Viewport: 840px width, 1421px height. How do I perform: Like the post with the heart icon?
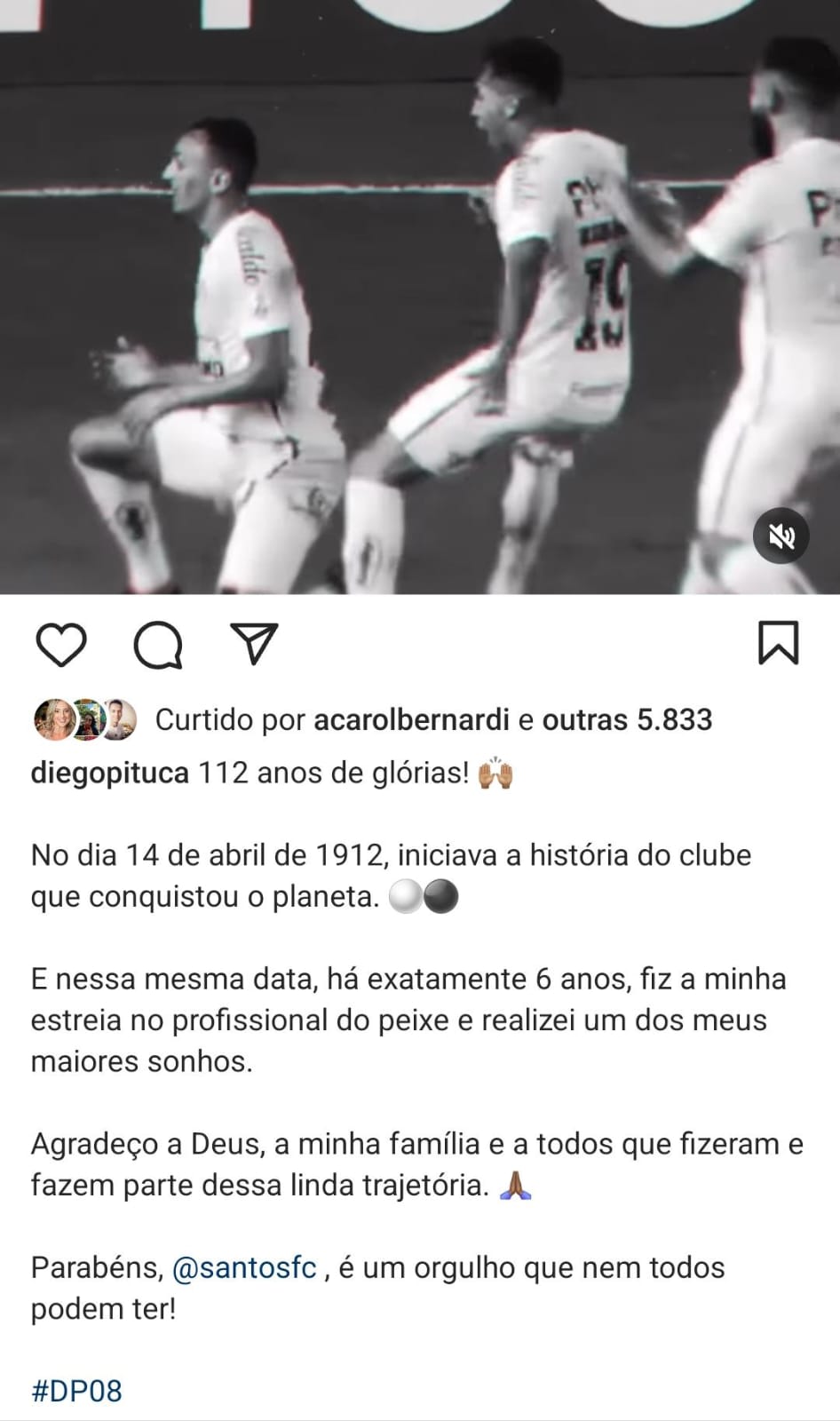coord(61,645)
